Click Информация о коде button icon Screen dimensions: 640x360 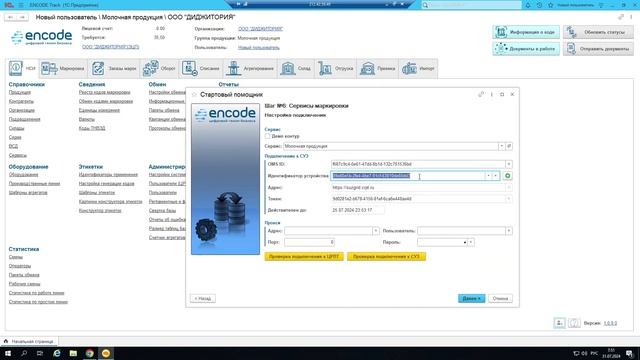501,32
